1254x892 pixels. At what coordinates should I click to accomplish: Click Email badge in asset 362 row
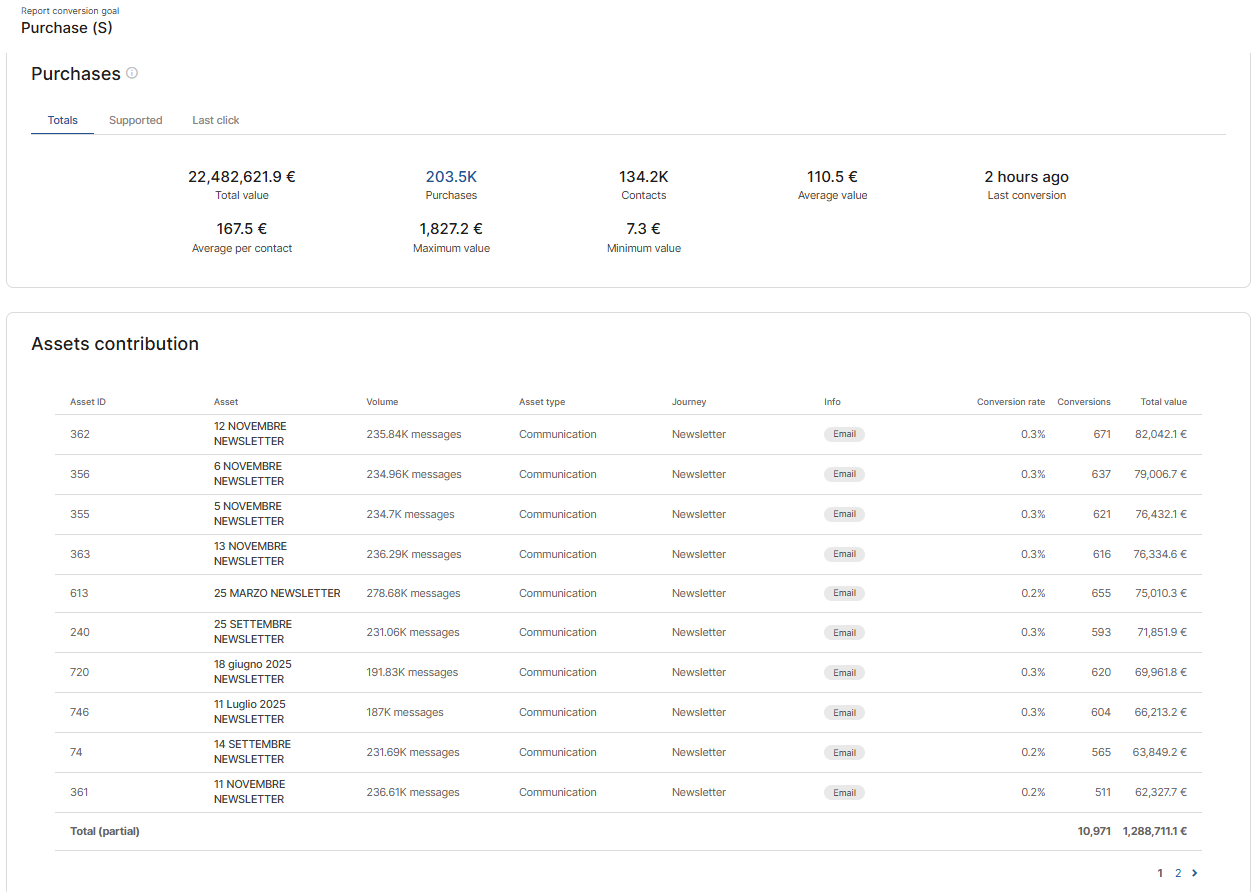point(844,434)
